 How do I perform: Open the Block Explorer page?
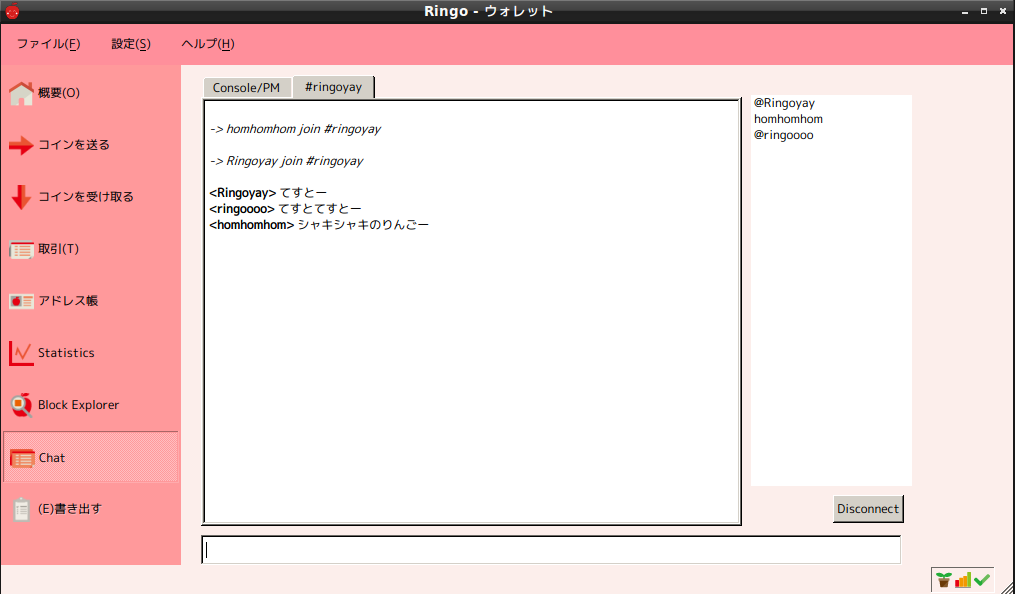point(91,405)
